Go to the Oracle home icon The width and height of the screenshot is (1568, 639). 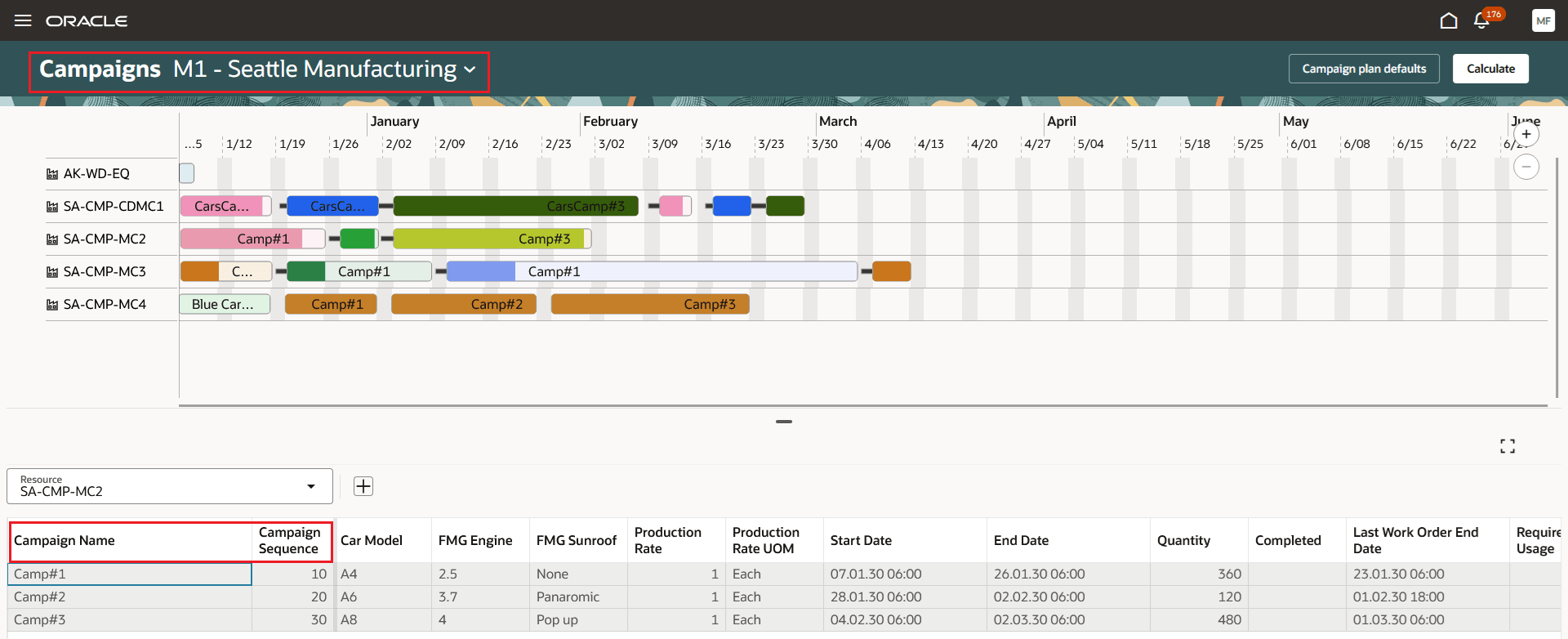1448,20
